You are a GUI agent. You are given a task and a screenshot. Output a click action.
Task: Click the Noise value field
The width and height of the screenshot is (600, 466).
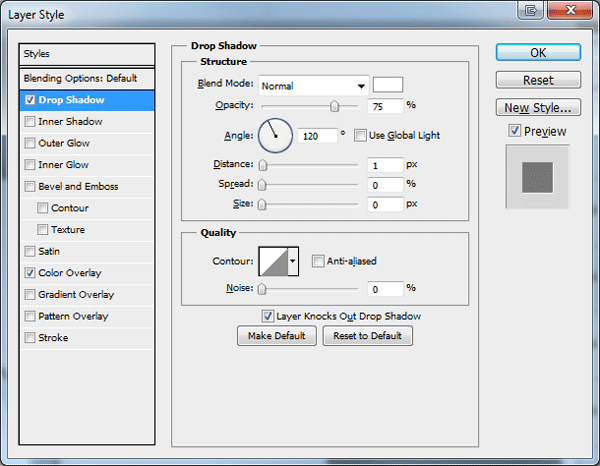click(385, 289)
